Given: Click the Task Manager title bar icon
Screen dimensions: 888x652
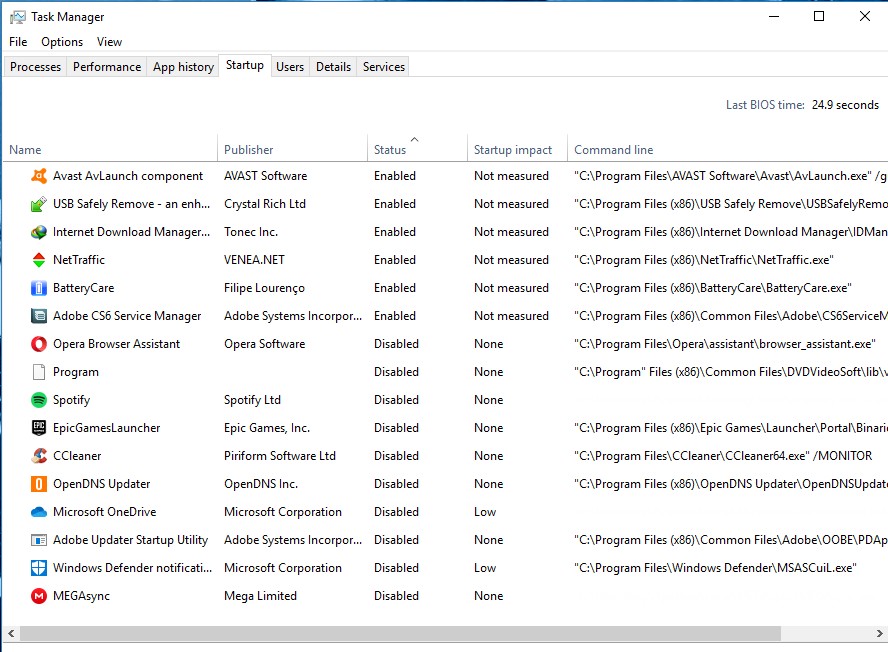Looking at the screenshot, I should (18, 17).
